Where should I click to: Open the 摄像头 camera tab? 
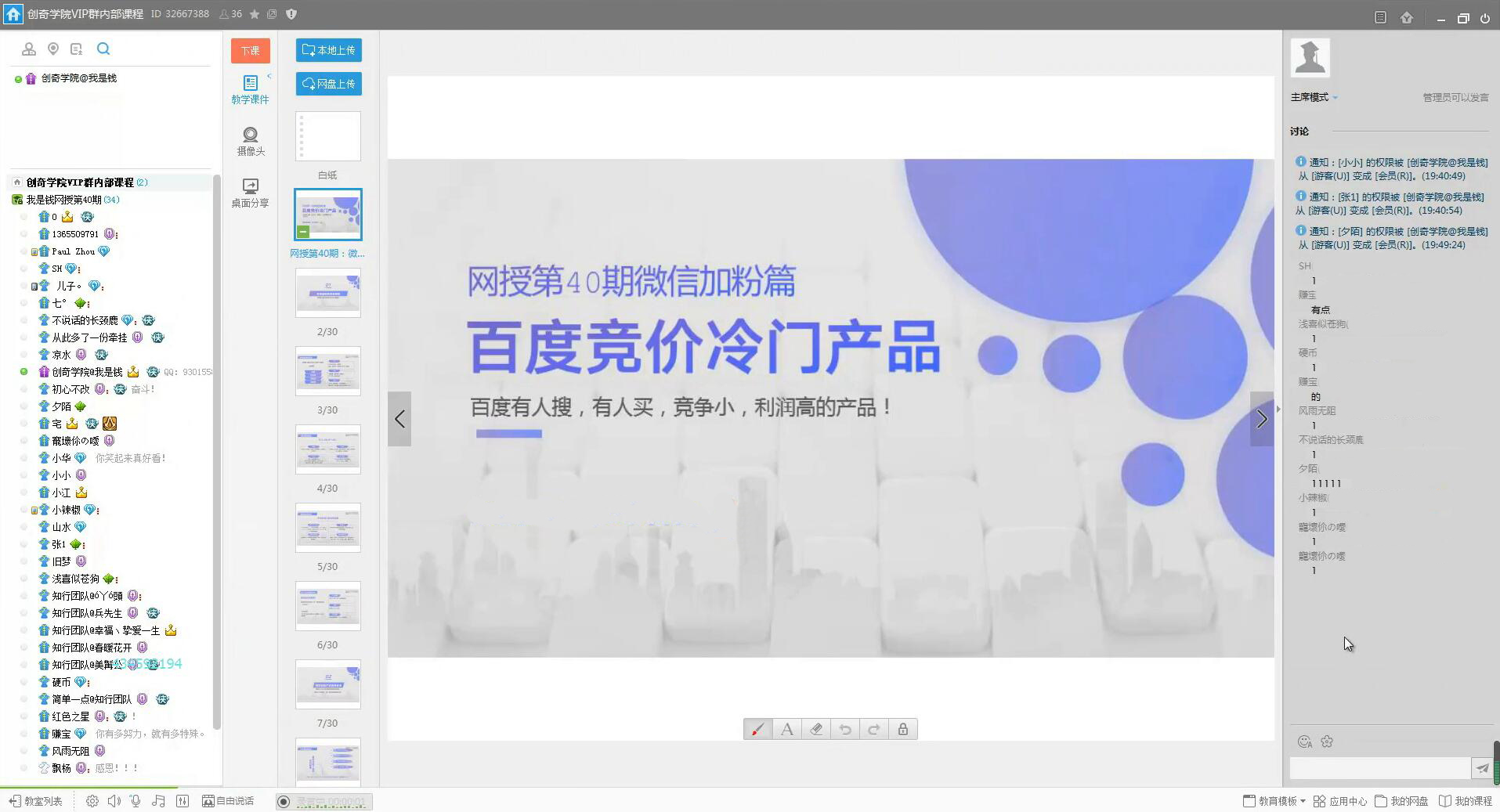click(251, 142)
